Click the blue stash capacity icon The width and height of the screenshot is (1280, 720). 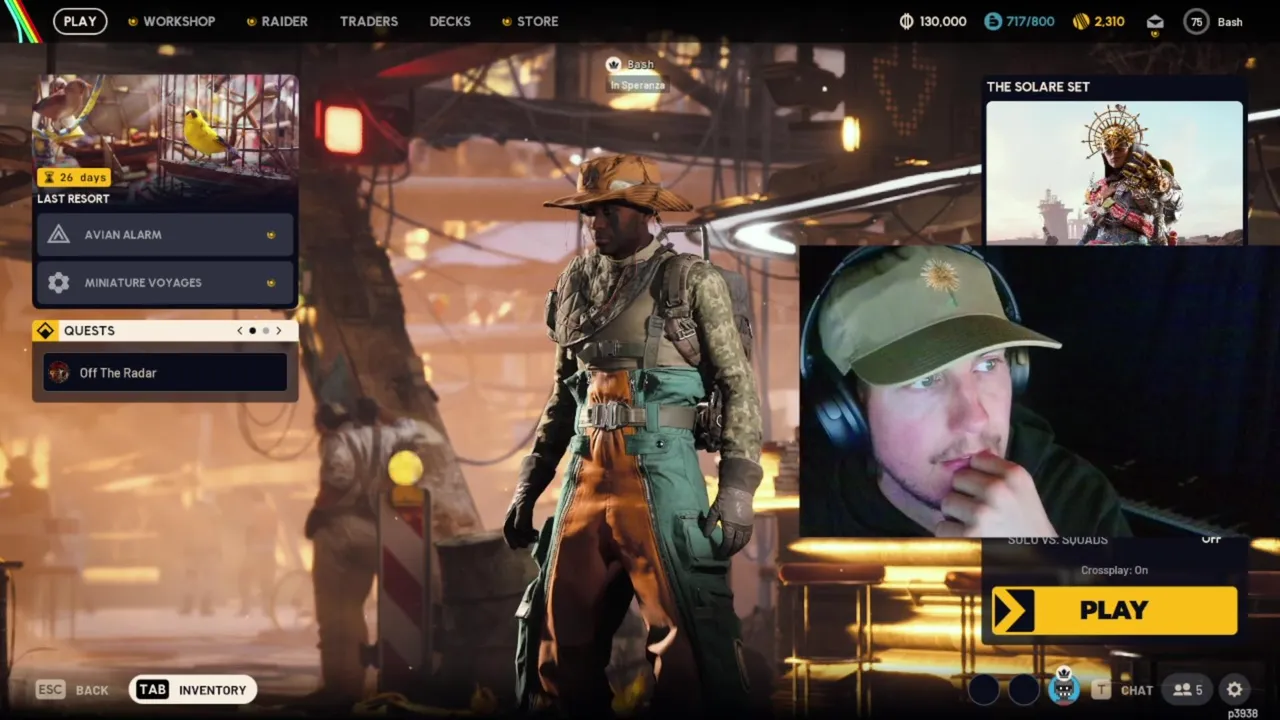coord(993,21)
